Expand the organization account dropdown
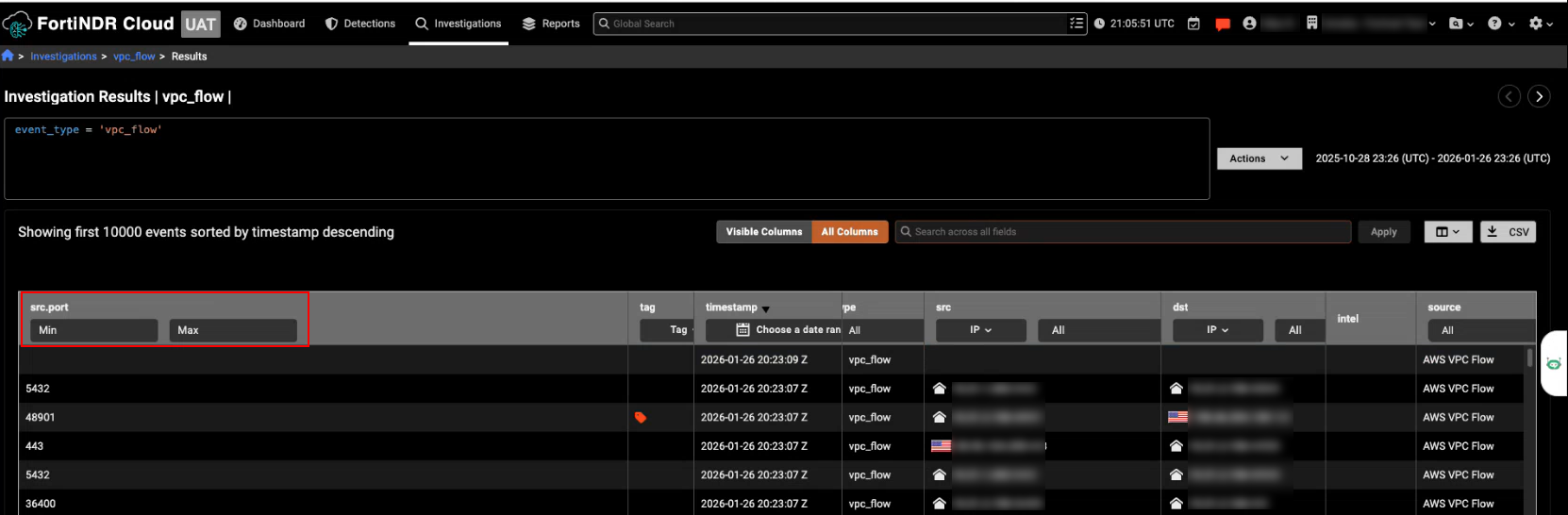Viewport: 1568px width, 515px height. pos(1432,25)
